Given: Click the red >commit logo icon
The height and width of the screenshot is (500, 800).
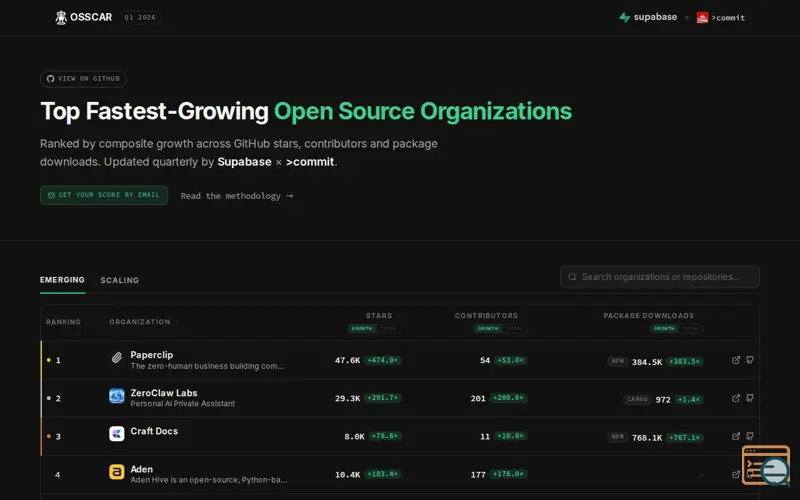Looking at the screenshot, I should 702,17.
